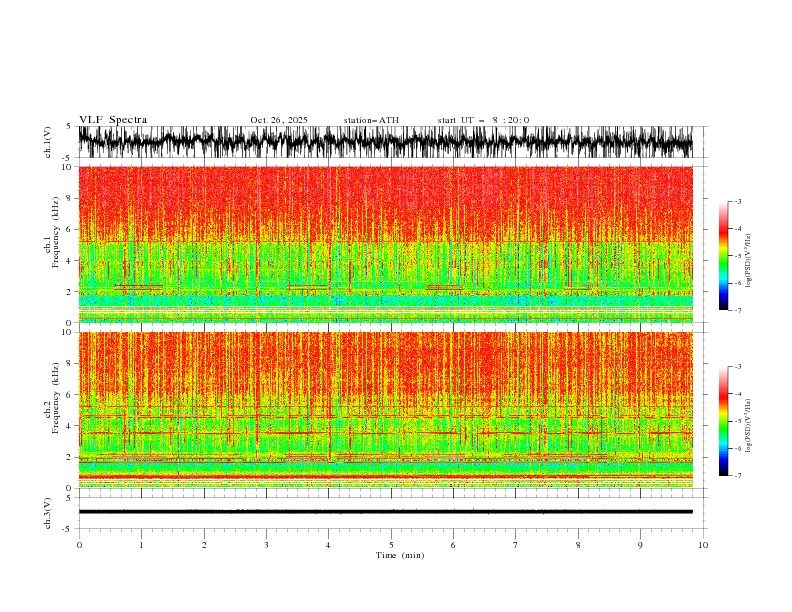The width and height of the screenshot is (792, 612).
Task: Click time axis tick label "4"
Action: (328, 545)
